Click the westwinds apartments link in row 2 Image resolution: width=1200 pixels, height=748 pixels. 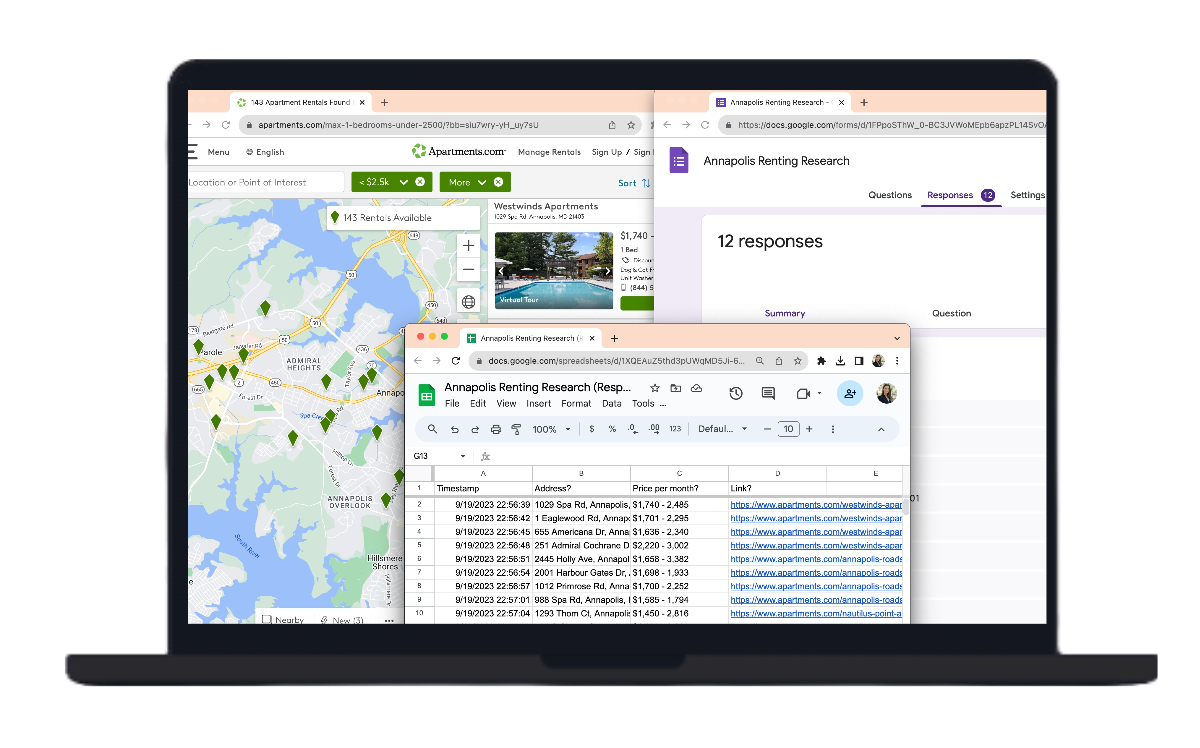pyautogui.click(x=816, y=505)
